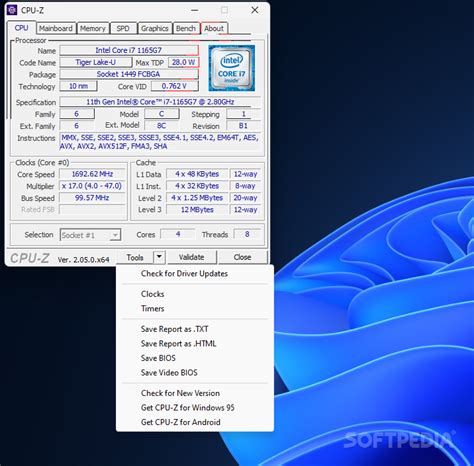This screenshot has height=466, width=474.
Task: Choose Check for New Version
Action: (x=180, y=393)
